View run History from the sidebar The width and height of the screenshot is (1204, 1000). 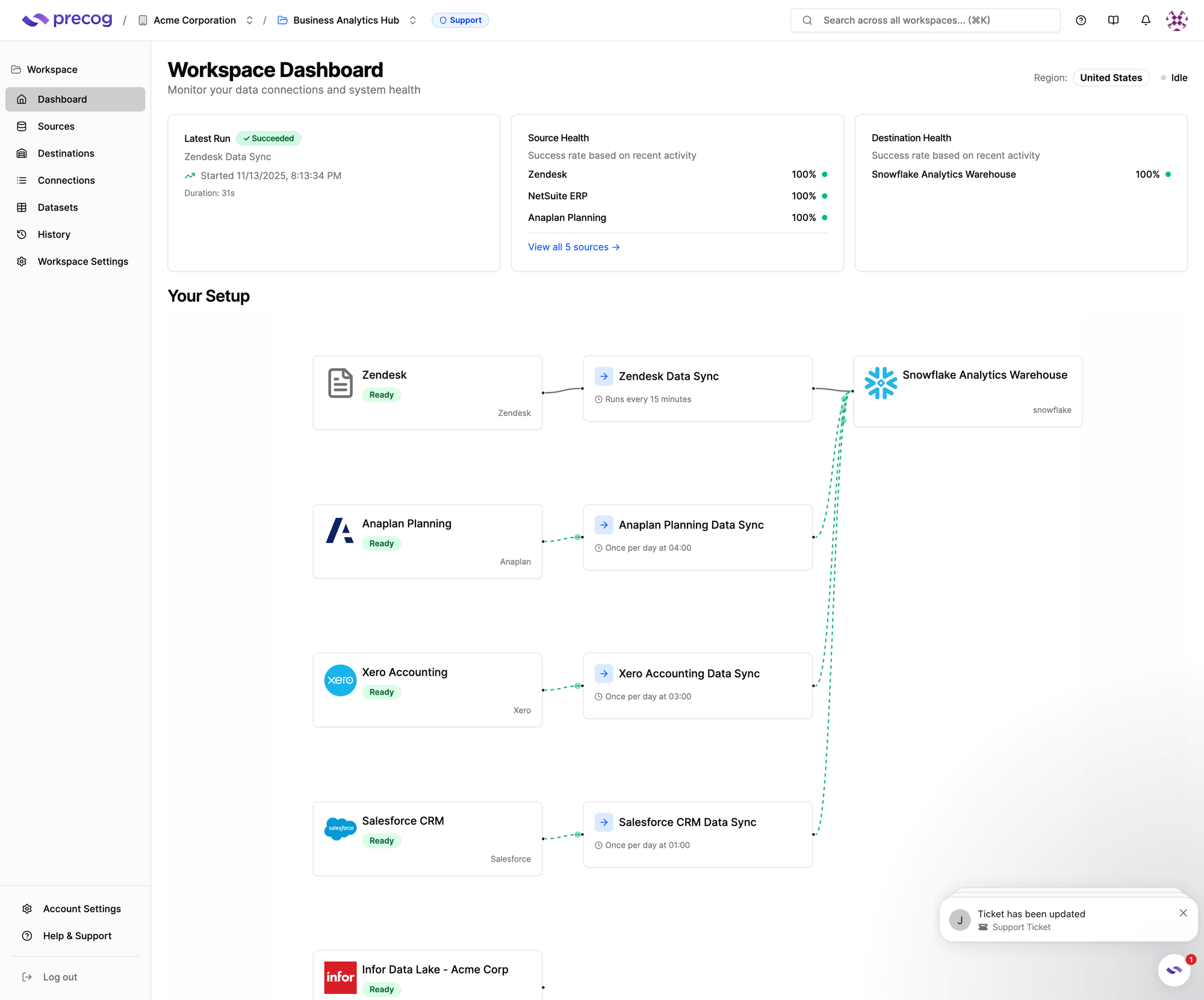click(x=54, y=234)
